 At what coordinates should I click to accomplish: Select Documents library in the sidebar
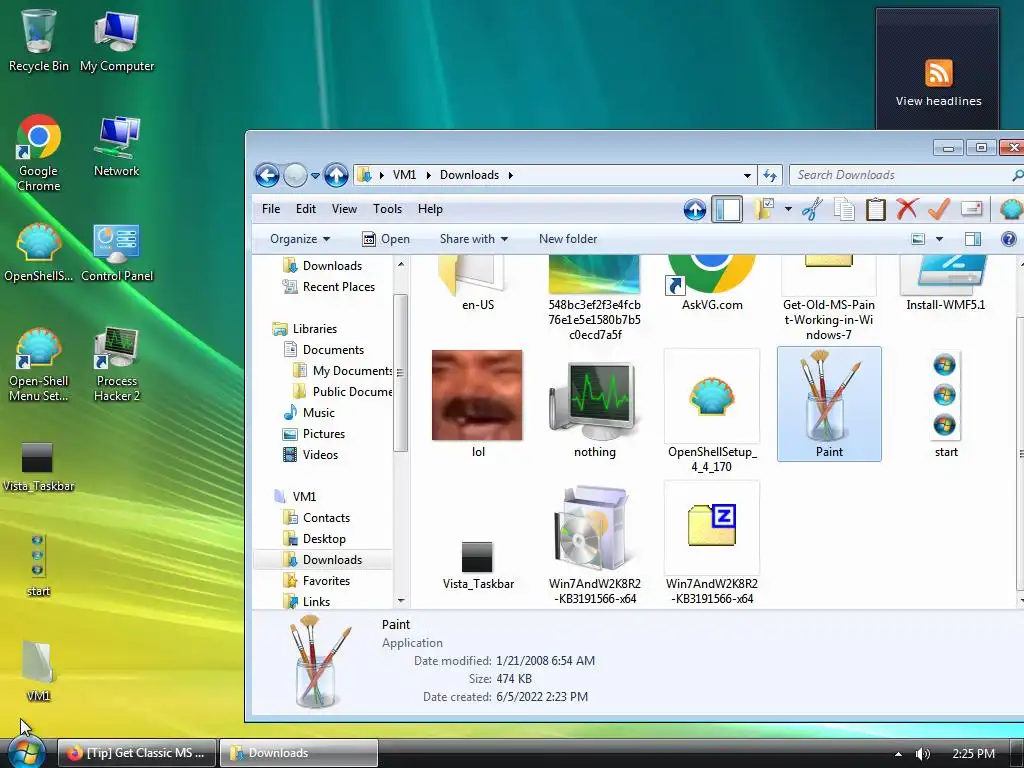(x=324, y=350)
